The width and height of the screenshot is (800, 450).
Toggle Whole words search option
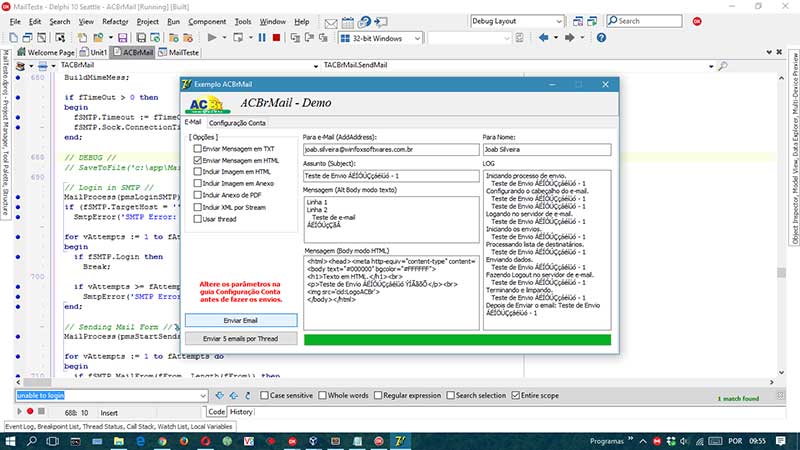[x=322, y=395]
